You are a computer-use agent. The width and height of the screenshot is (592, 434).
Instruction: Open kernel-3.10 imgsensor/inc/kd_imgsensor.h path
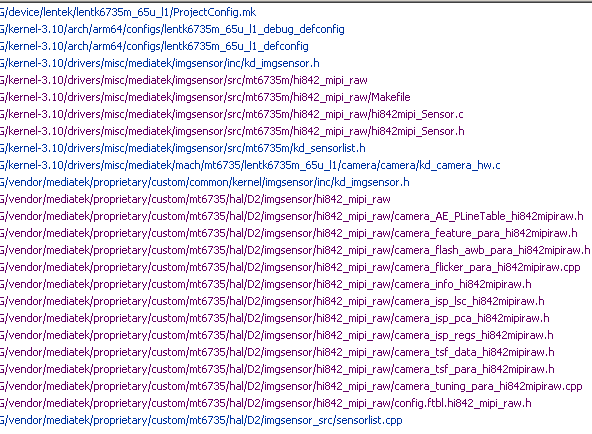coord(160,63)
